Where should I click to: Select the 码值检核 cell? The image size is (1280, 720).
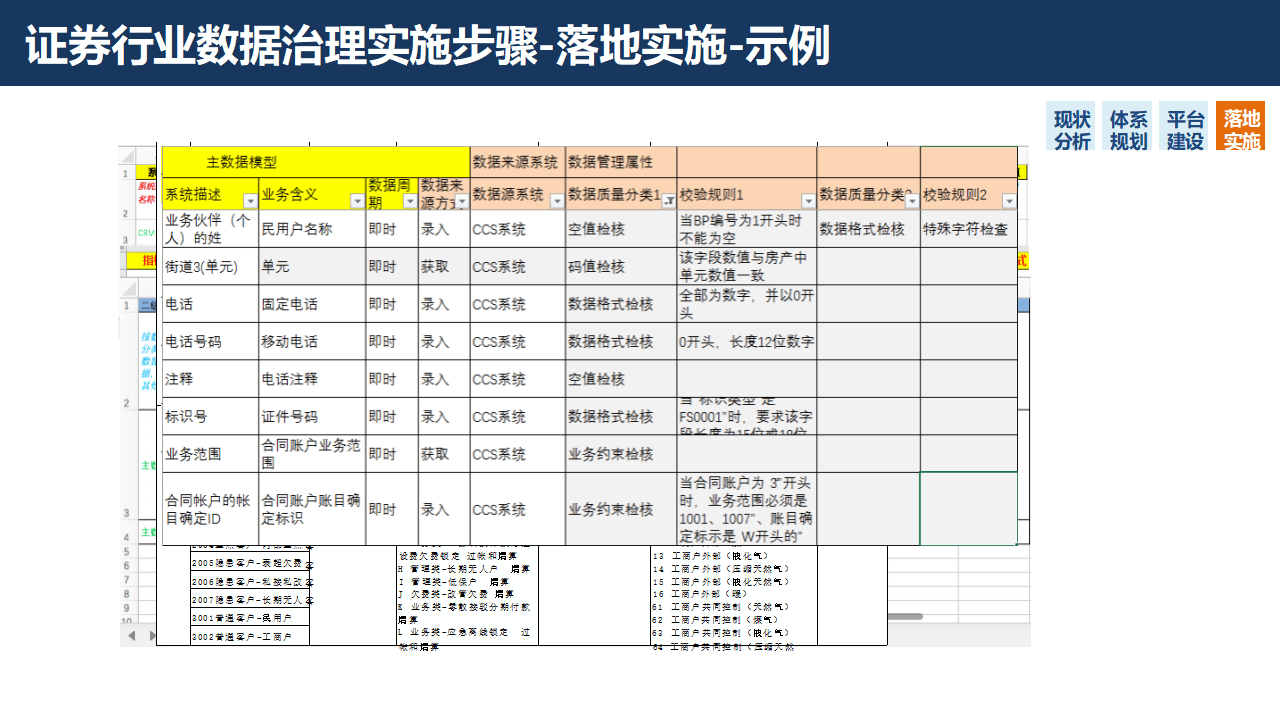click(621, 267)
